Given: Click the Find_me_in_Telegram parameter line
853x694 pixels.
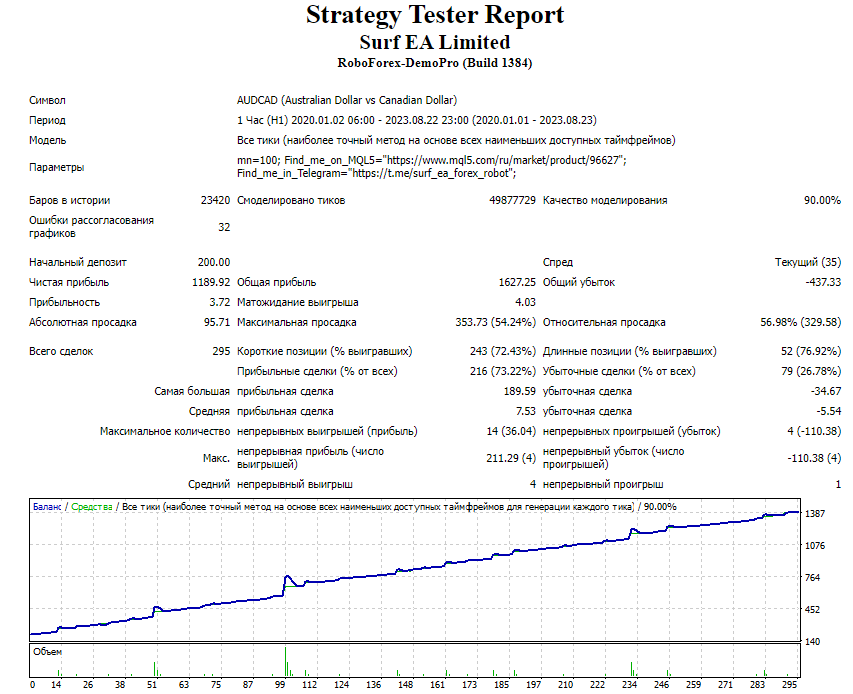Looking at the screenshot, I should pyautogui.click(x=376, y=174).
